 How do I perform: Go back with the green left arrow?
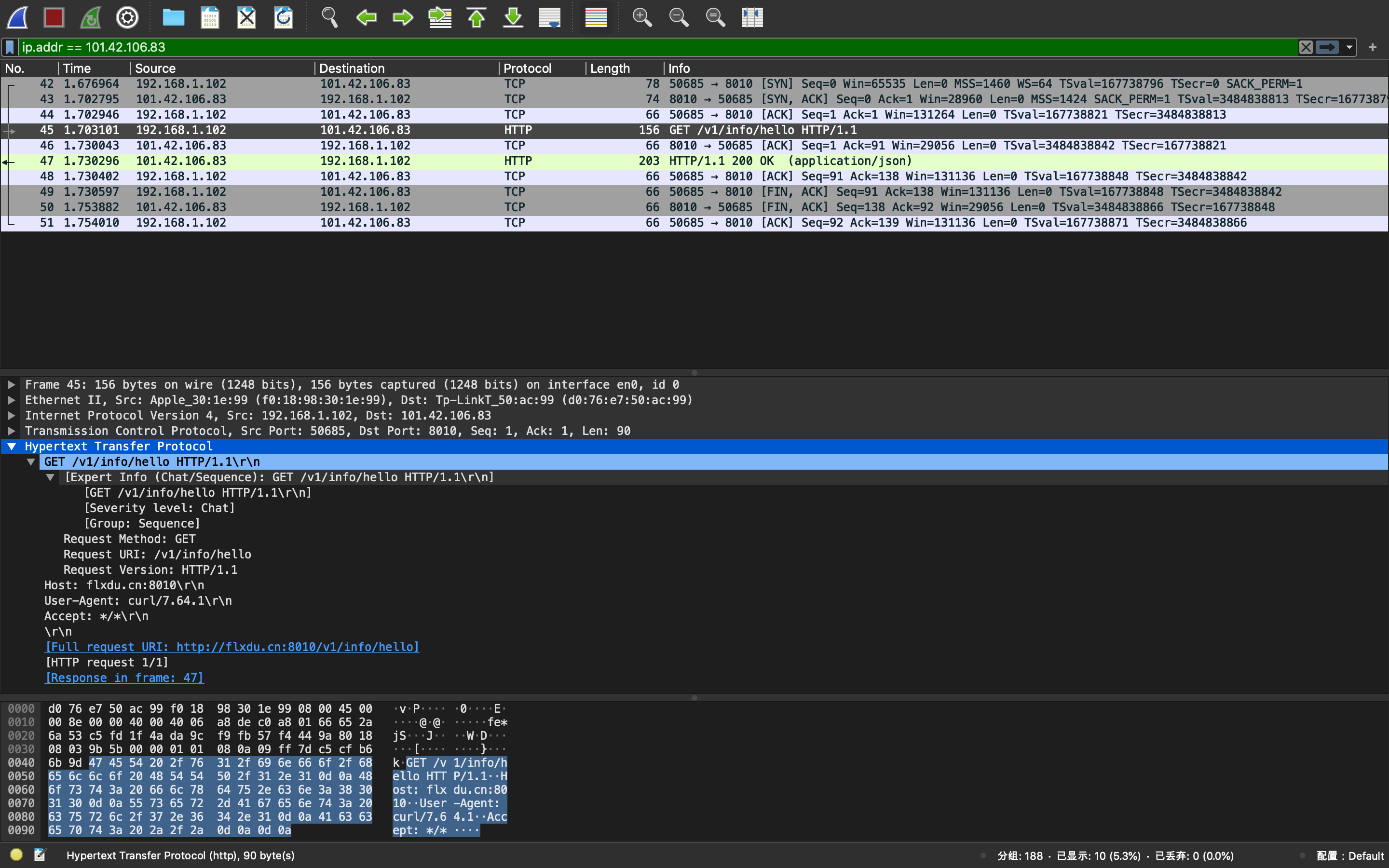(366, 17)
